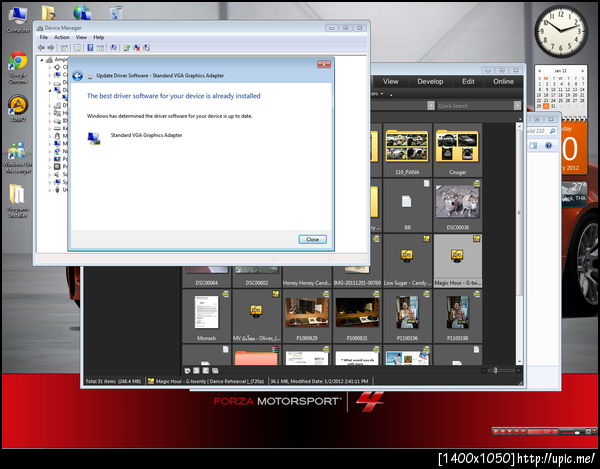Screen dimensions: 600x469
Task: Select the 110_PANA folder thumbnail
Action: tap(407, 150)
